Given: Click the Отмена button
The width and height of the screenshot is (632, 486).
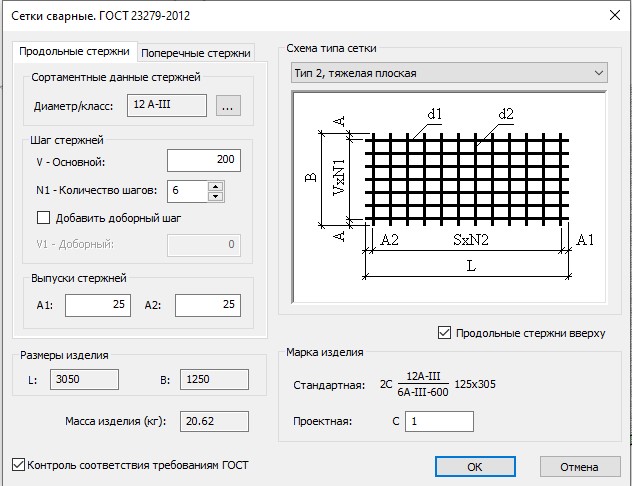Looking at the screenshot, I should [578, 467].
